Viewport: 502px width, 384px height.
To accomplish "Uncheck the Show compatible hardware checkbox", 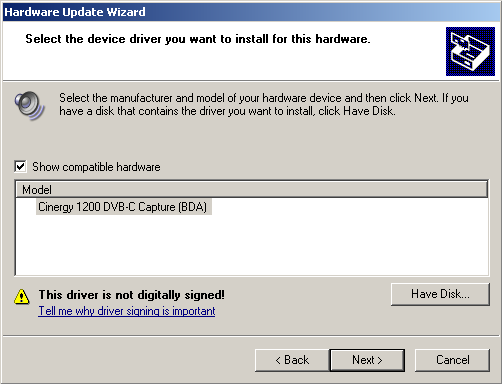I will pyautogui.click(x=20, y=166).
